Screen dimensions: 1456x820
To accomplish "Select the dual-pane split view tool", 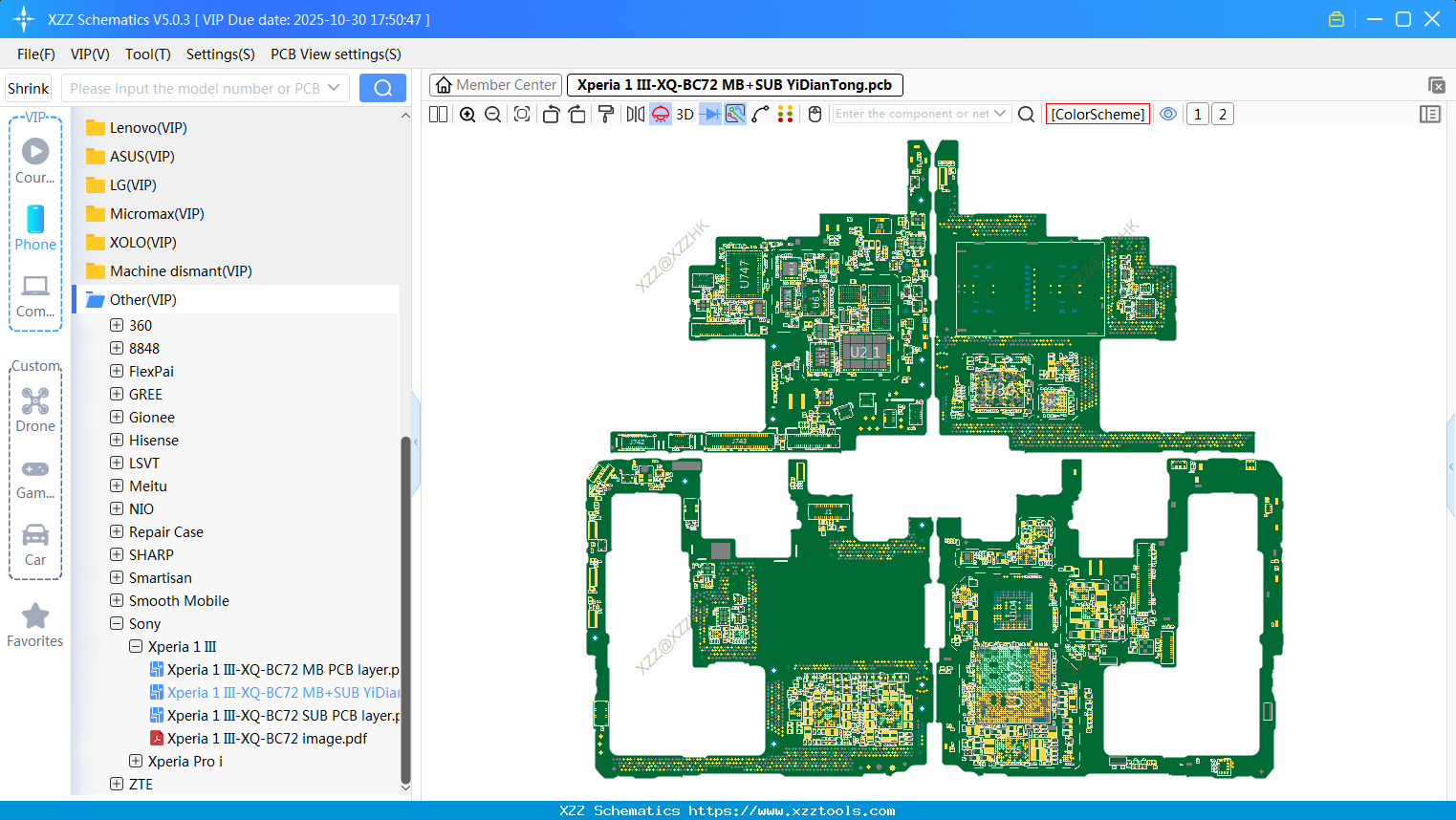I will click(x=437, y=114).
